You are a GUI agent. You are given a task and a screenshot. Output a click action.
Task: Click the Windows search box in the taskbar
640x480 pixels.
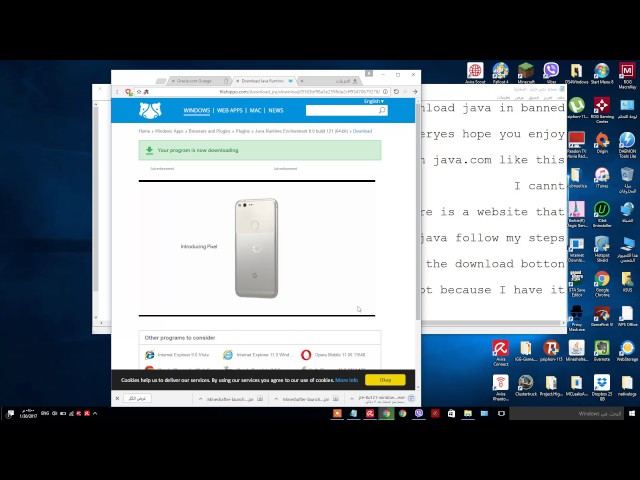coord(567,413)
